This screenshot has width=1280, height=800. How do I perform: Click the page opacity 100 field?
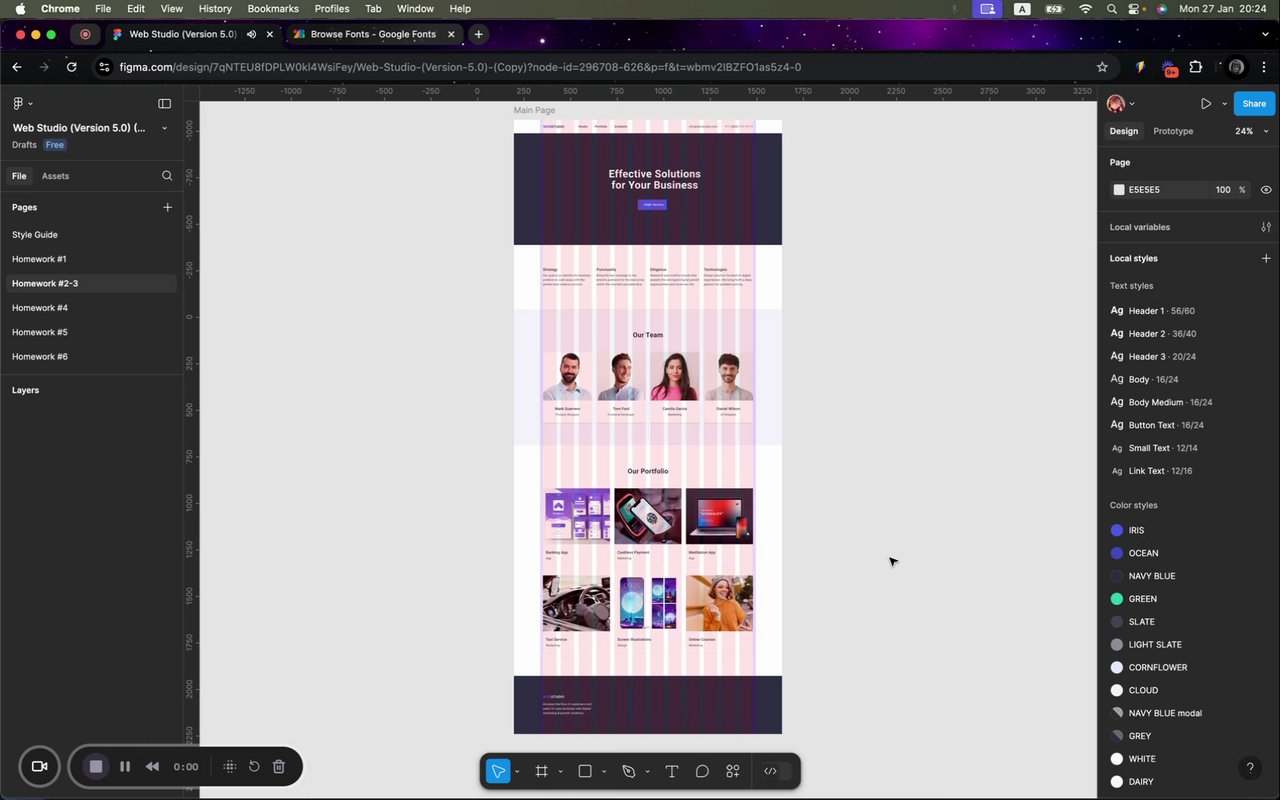point(1223,190)
